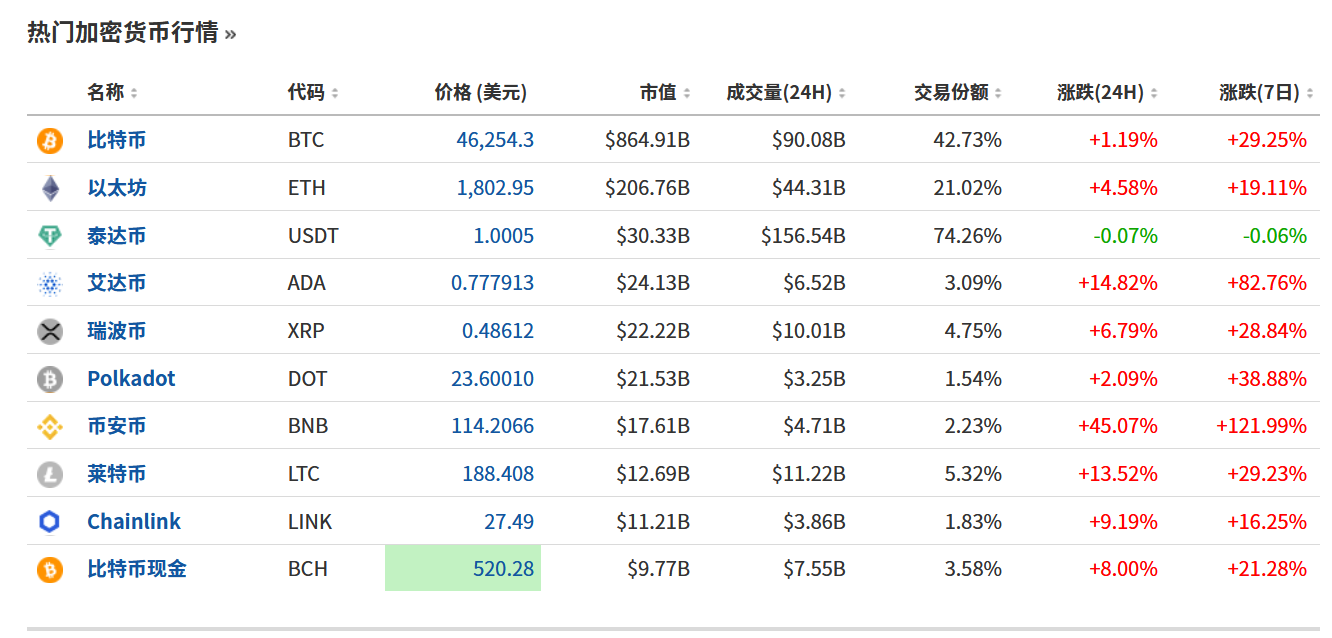Select trade share 42.73% cell
The image size is (1332, 638).
[x=968, y=140]
